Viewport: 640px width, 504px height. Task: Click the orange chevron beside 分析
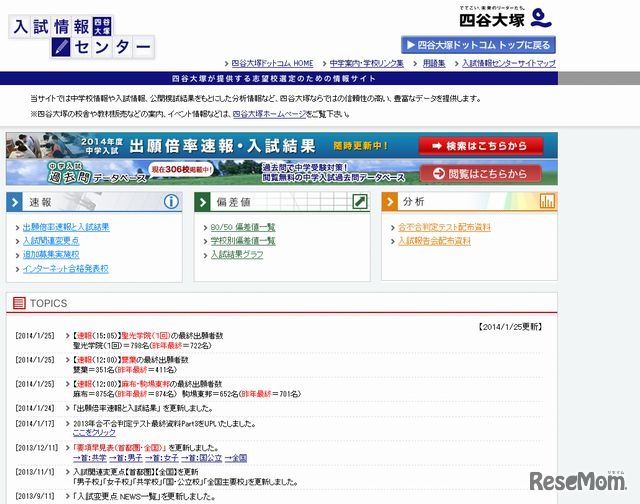pyautogui.click(x=389, y=202)
